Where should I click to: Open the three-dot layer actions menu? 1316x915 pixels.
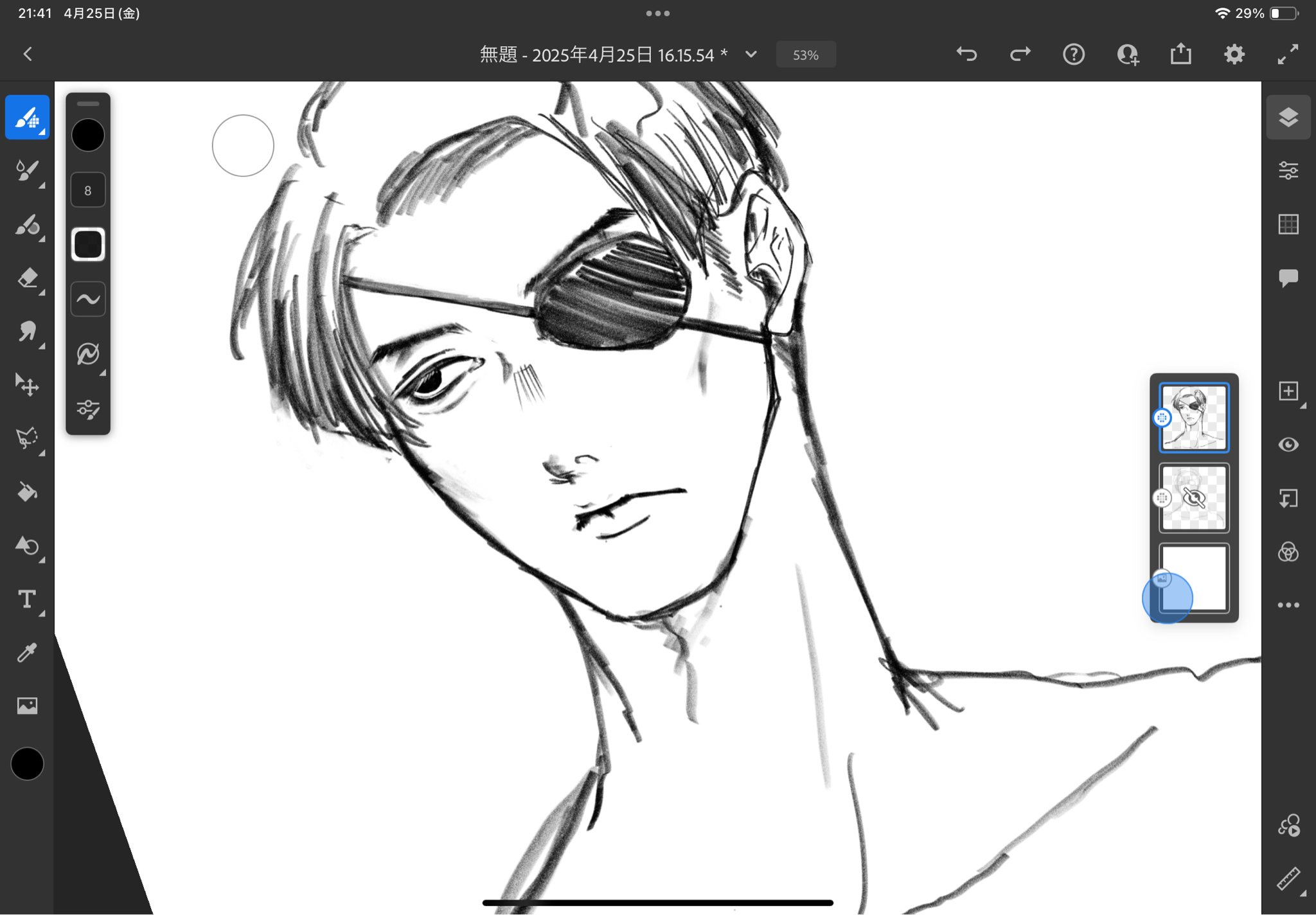[x=1288, y=605]
